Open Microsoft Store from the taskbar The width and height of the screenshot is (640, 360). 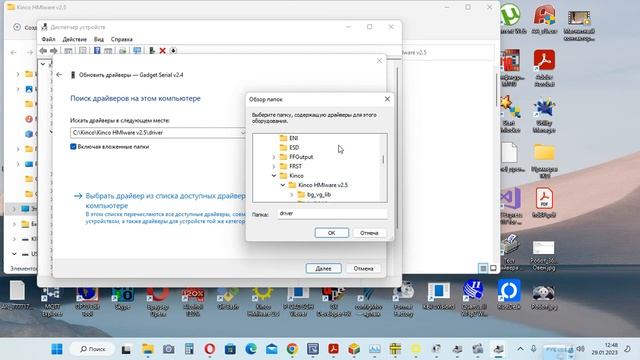[x=230, y=349]
